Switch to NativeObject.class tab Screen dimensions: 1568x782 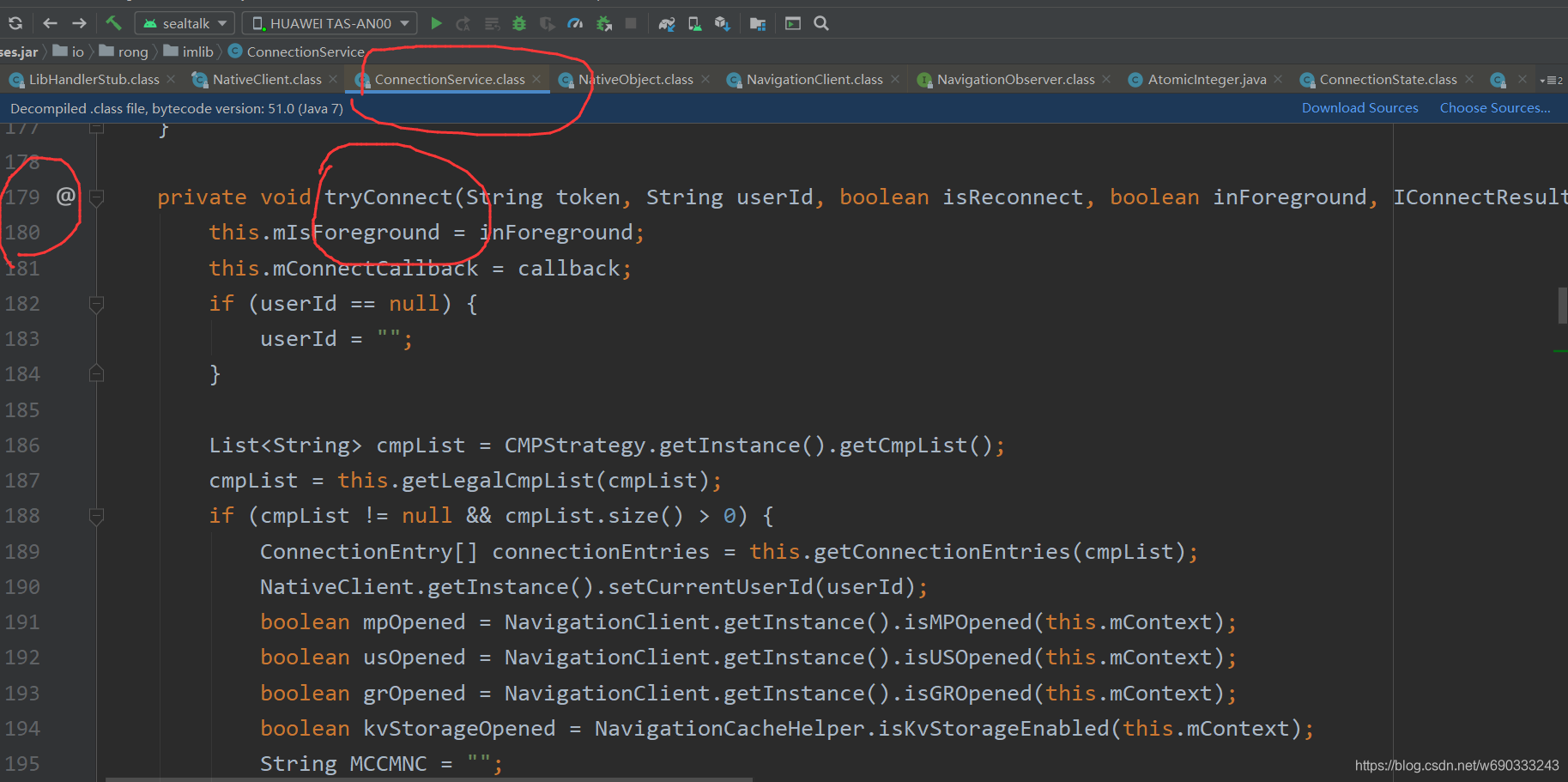[x=635, y=79]
